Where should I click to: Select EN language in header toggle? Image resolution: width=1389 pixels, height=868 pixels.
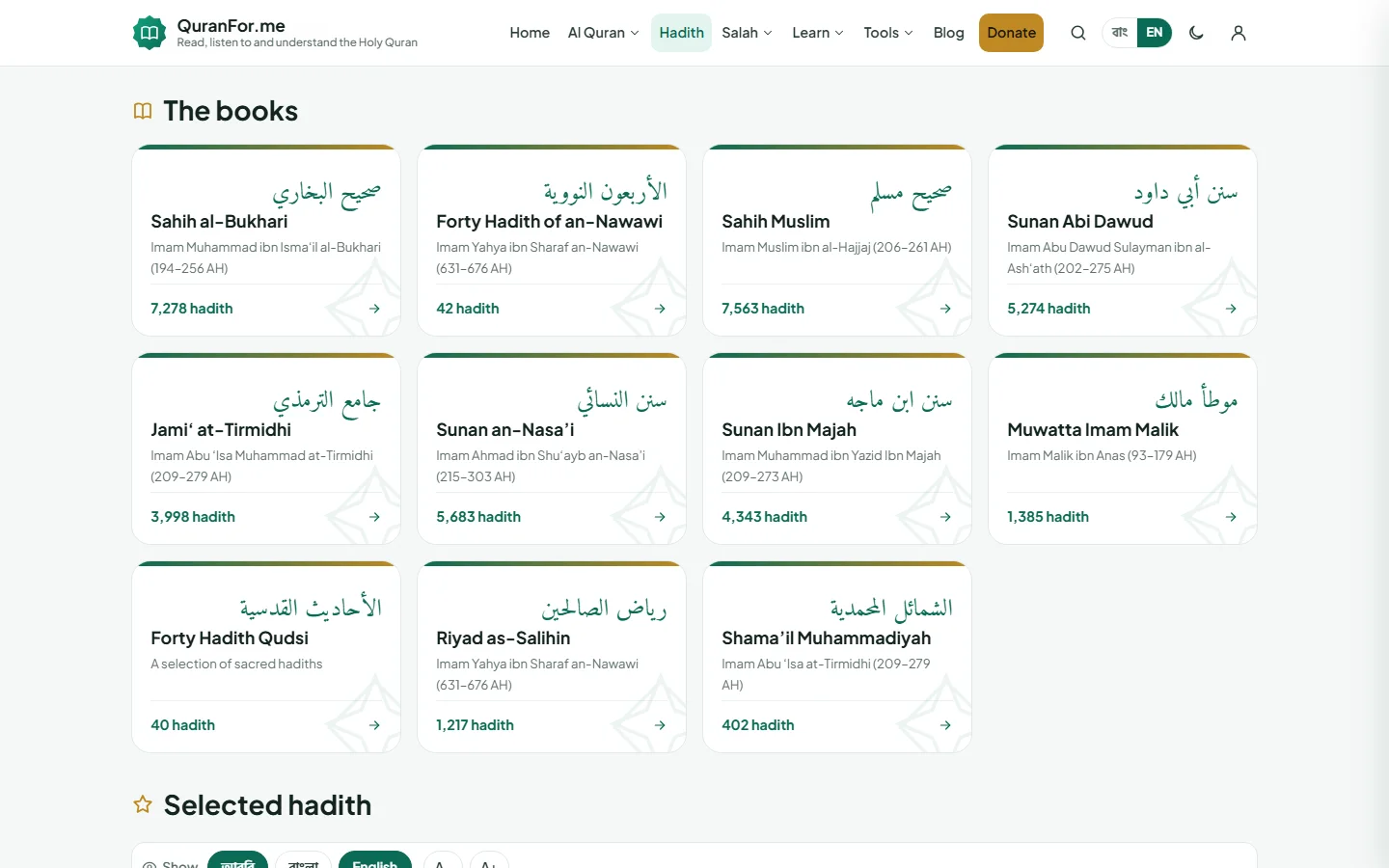[1155, 33]
